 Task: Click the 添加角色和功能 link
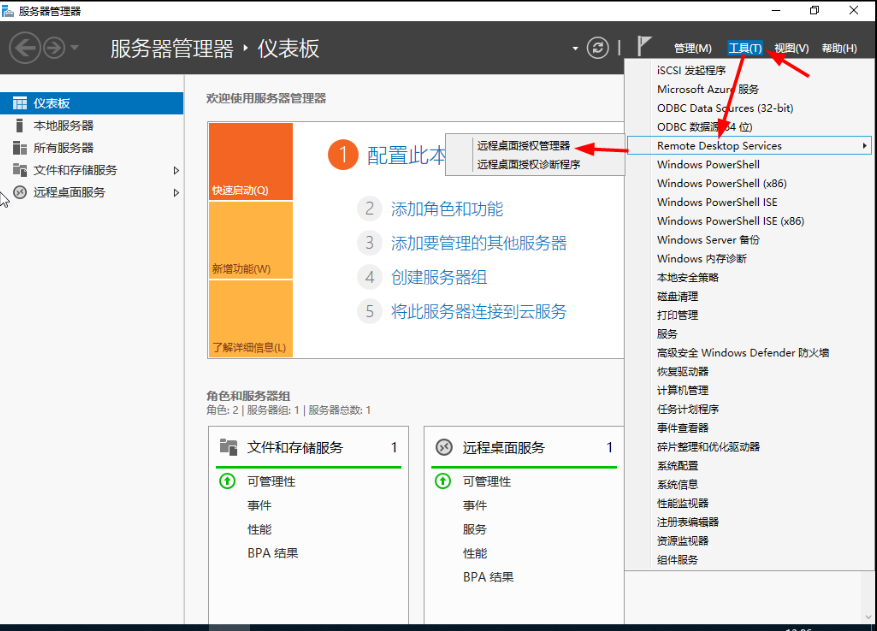pos(447,209)
